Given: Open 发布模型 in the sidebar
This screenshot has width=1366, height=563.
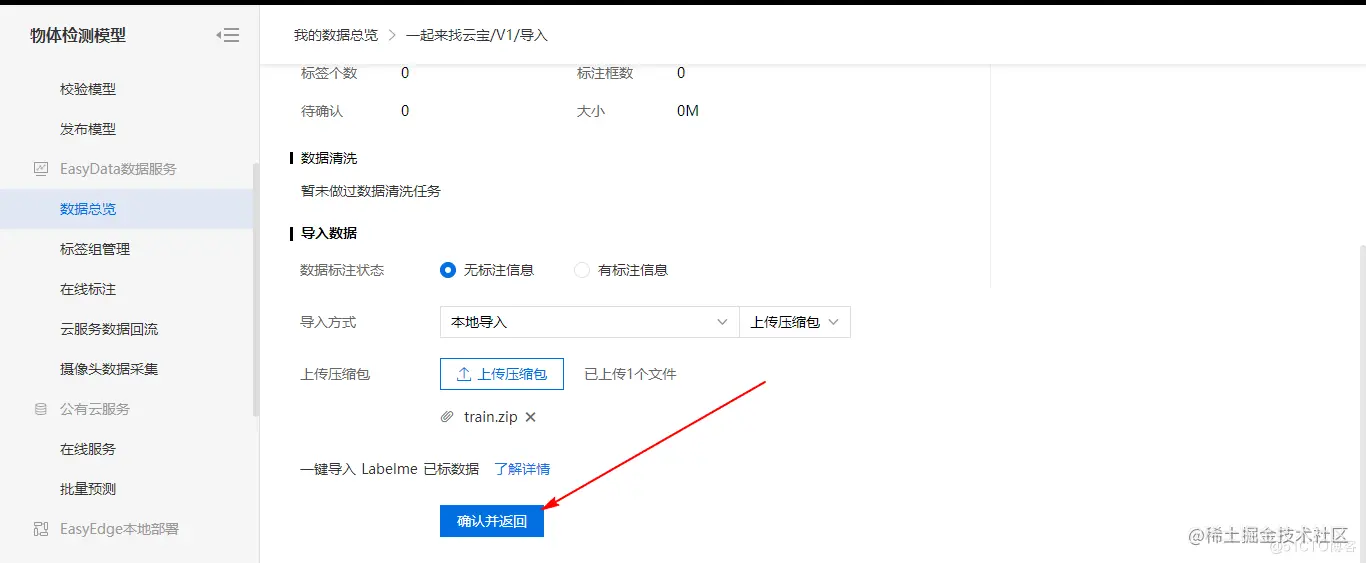Looking at the screenshot, I should (x=88, y=129).
